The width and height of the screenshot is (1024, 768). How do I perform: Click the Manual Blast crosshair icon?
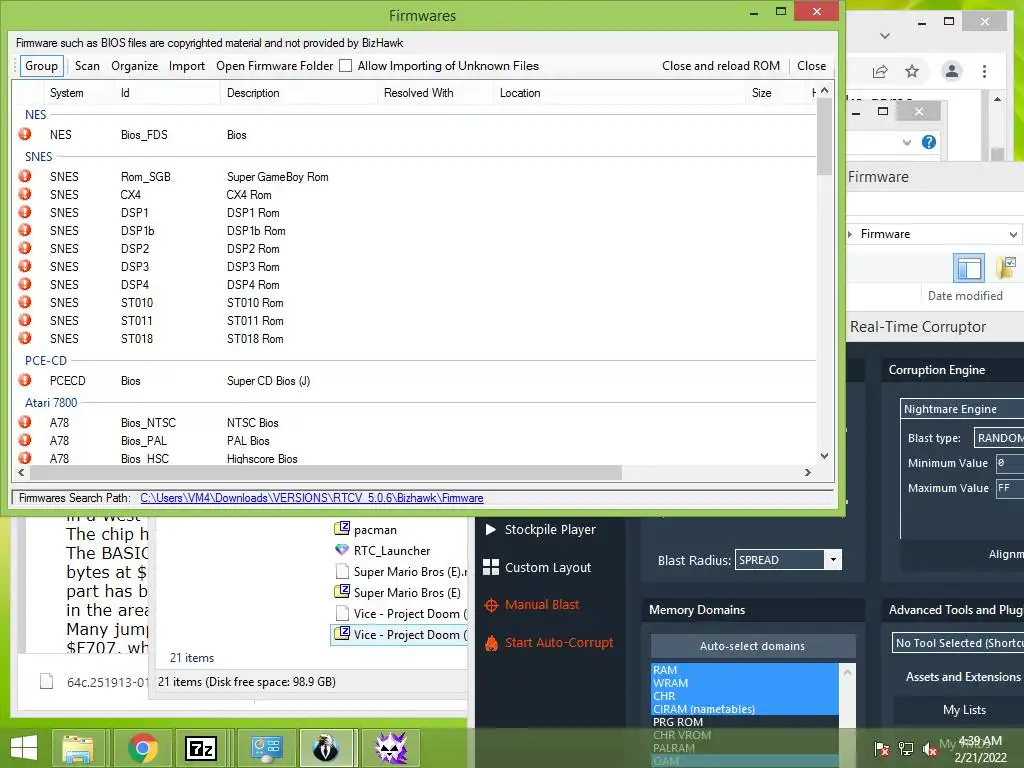pyautogui.click(x=491, y=605)
